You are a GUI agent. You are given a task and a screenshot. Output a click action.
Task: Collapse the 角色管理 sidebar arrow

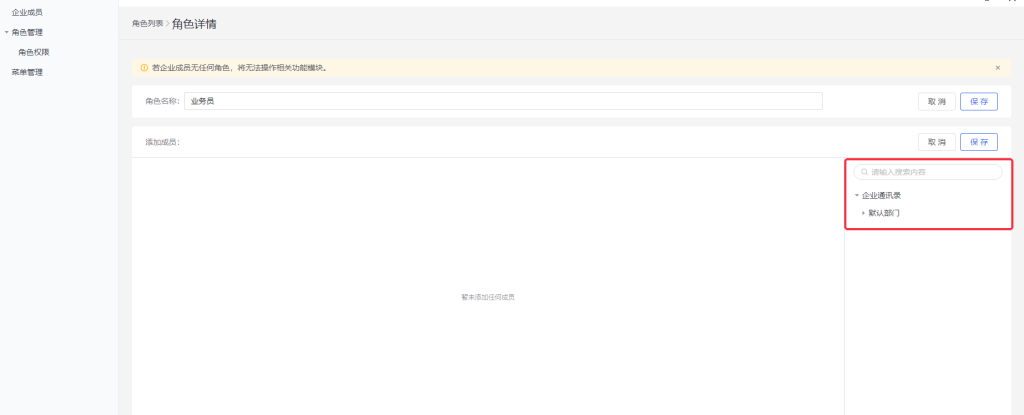(6, 32)
